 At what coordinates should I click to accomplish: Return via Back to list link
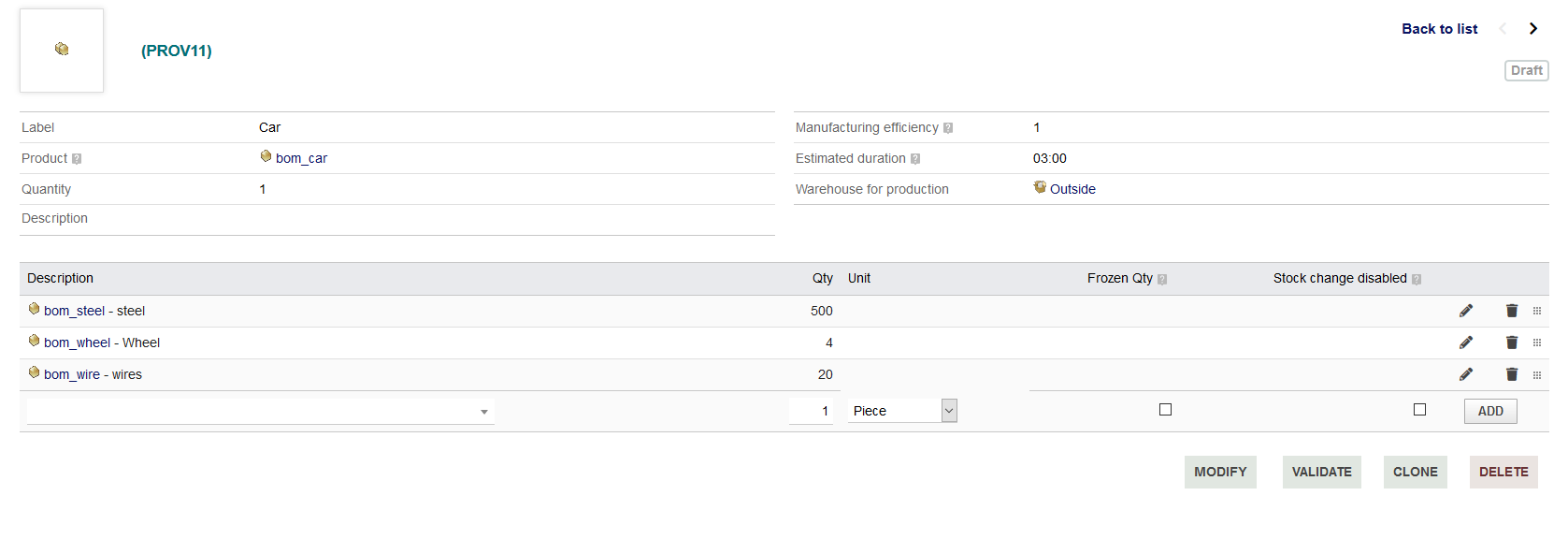pos(1440,29)
